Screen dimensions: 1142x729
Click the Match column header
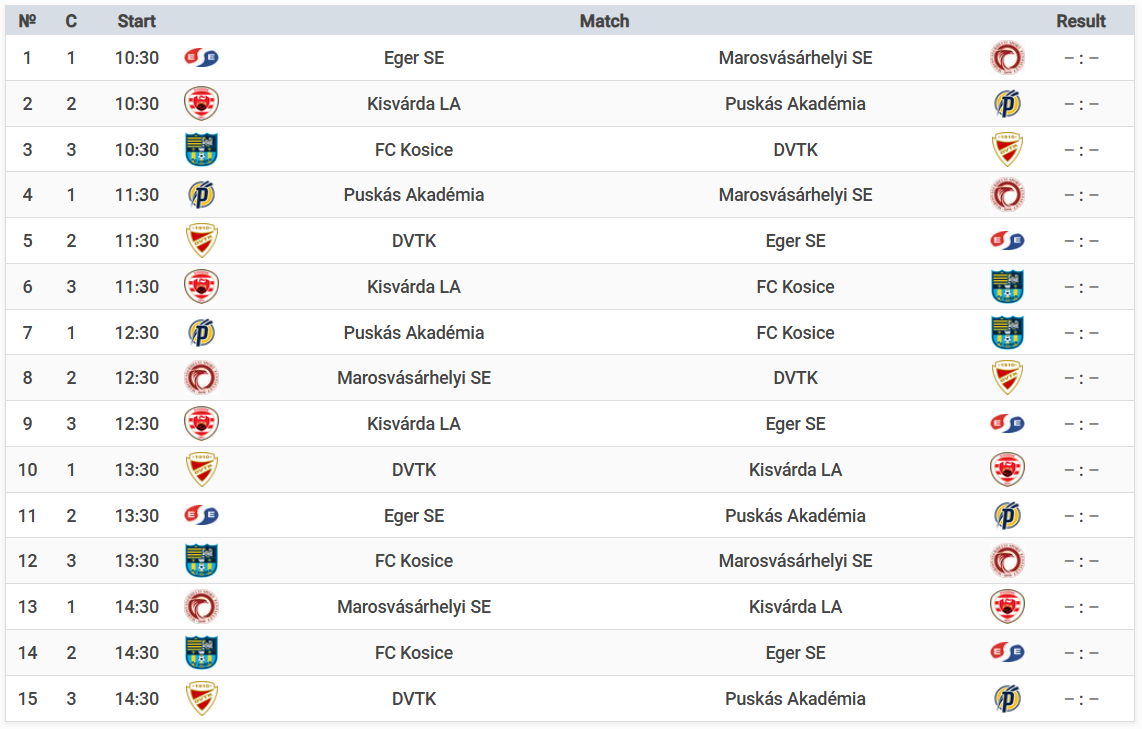tap(604, 21)
